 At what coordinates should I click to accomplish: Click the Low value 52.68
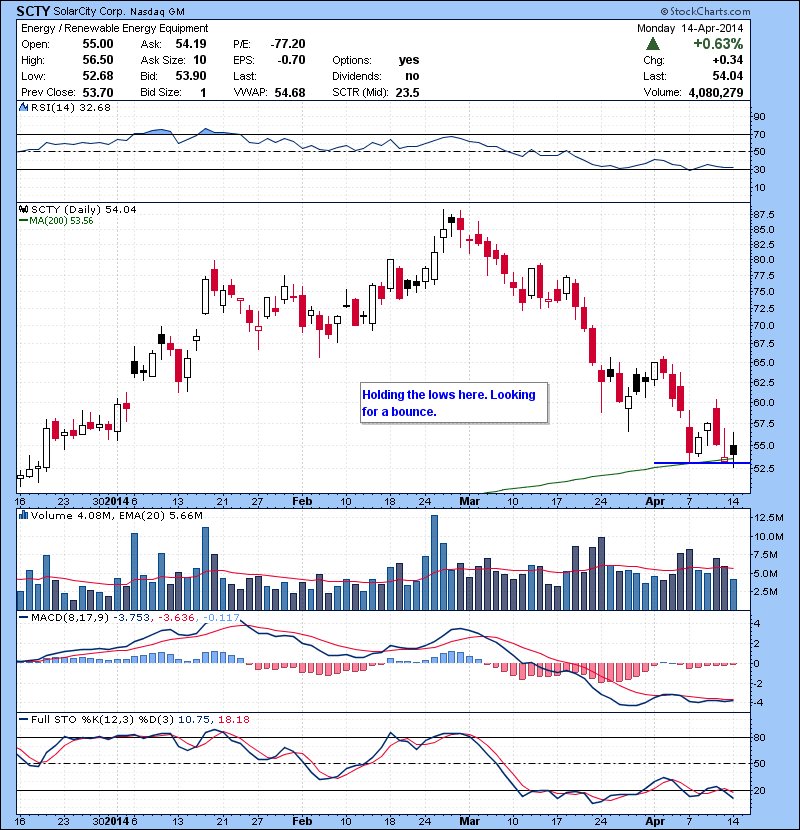(x=98, y=76)
